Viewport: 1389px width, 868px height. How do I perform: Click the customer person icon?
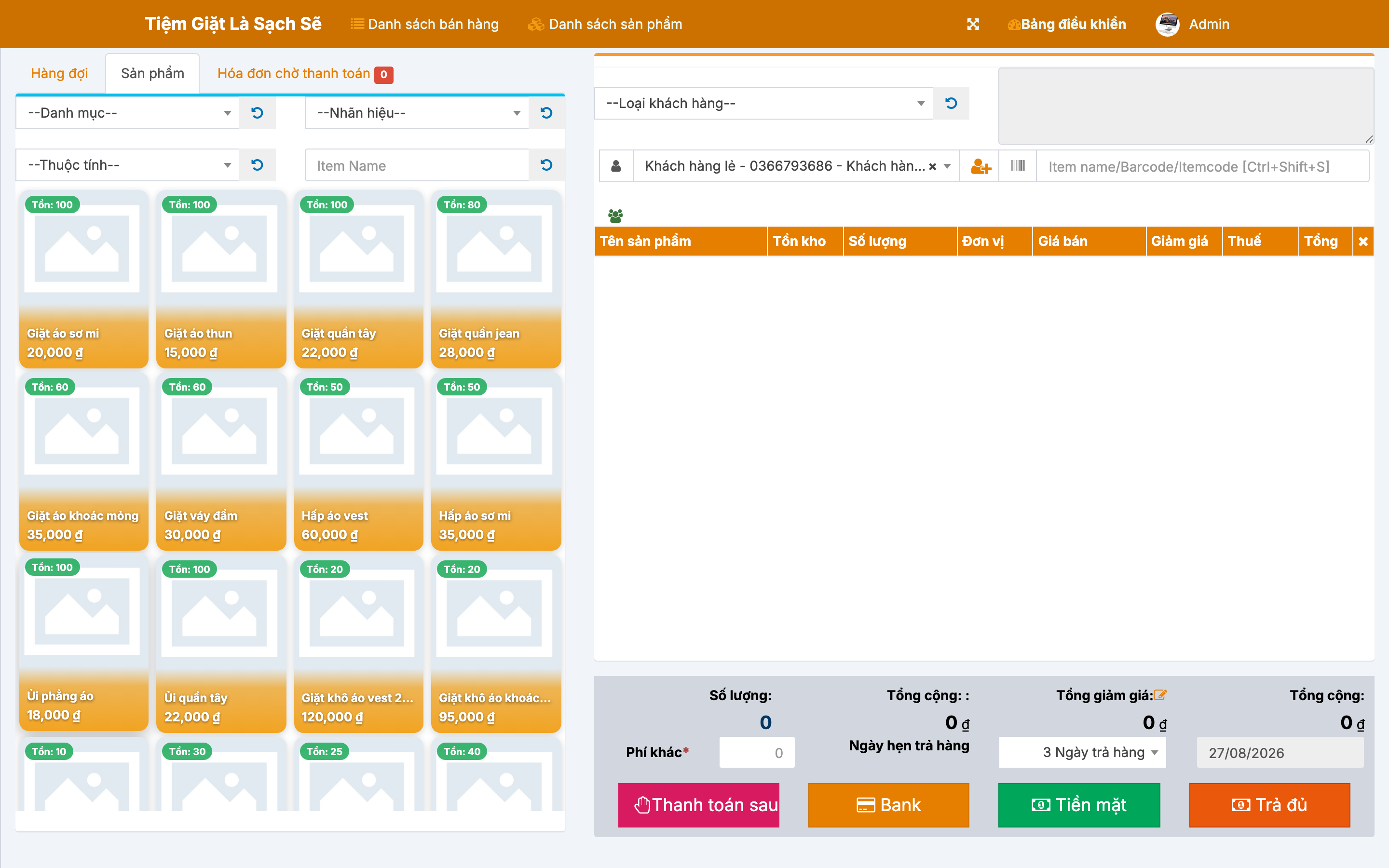[x=616, y=166]
